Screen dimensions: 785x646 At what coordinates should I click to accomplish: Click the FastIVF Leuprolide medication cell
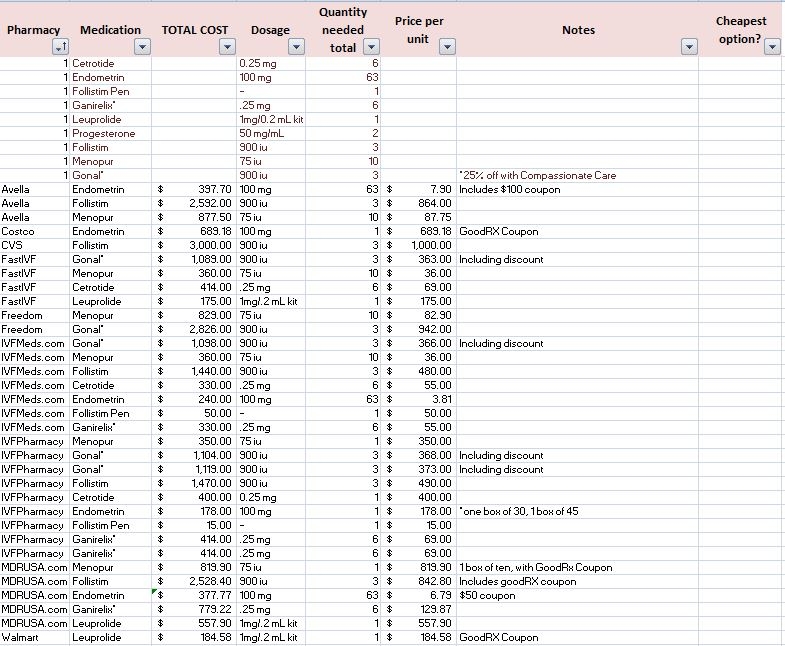pos(111,301)
